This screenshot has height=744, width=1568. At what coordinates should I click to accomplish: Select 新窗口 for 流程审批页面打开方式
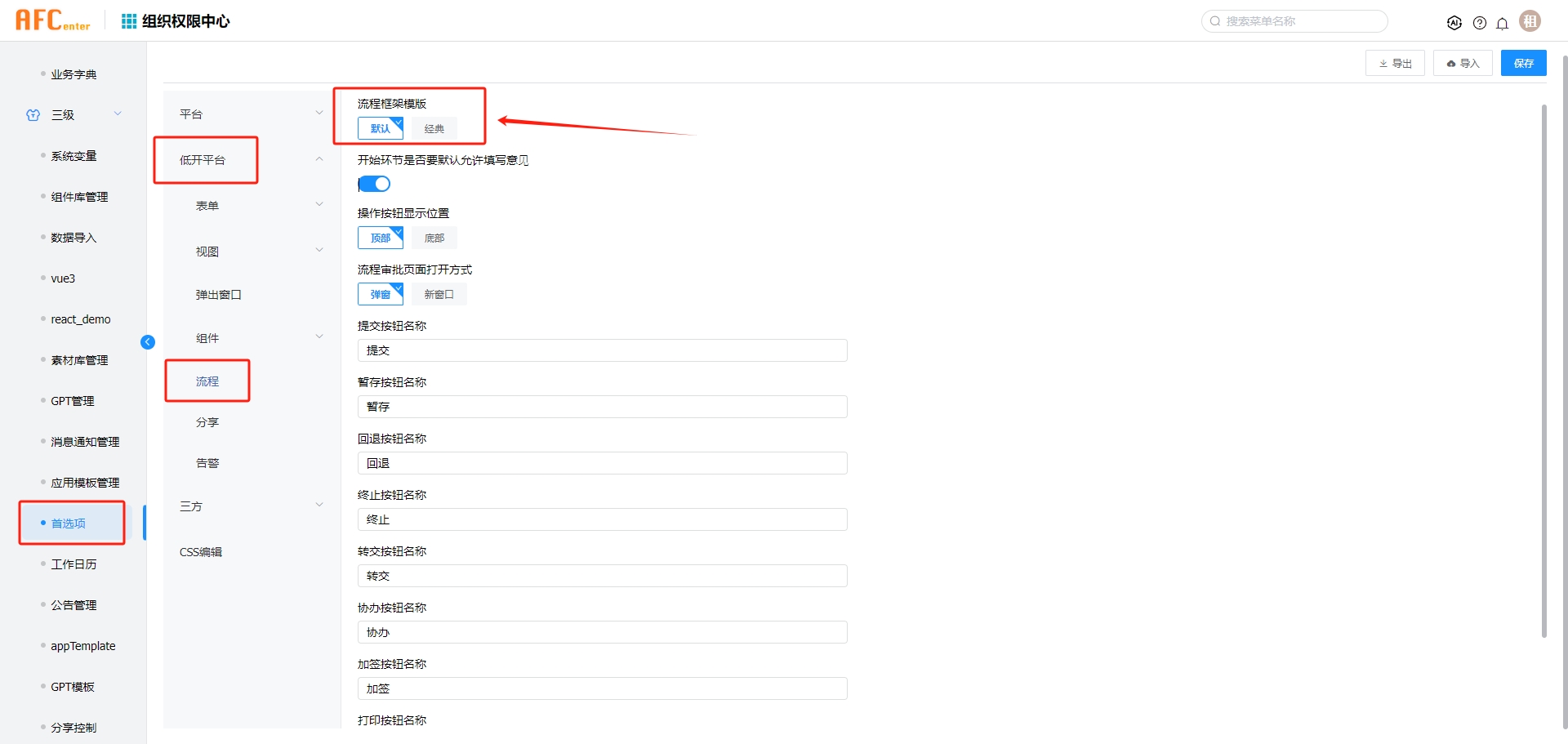coord(439,294)
